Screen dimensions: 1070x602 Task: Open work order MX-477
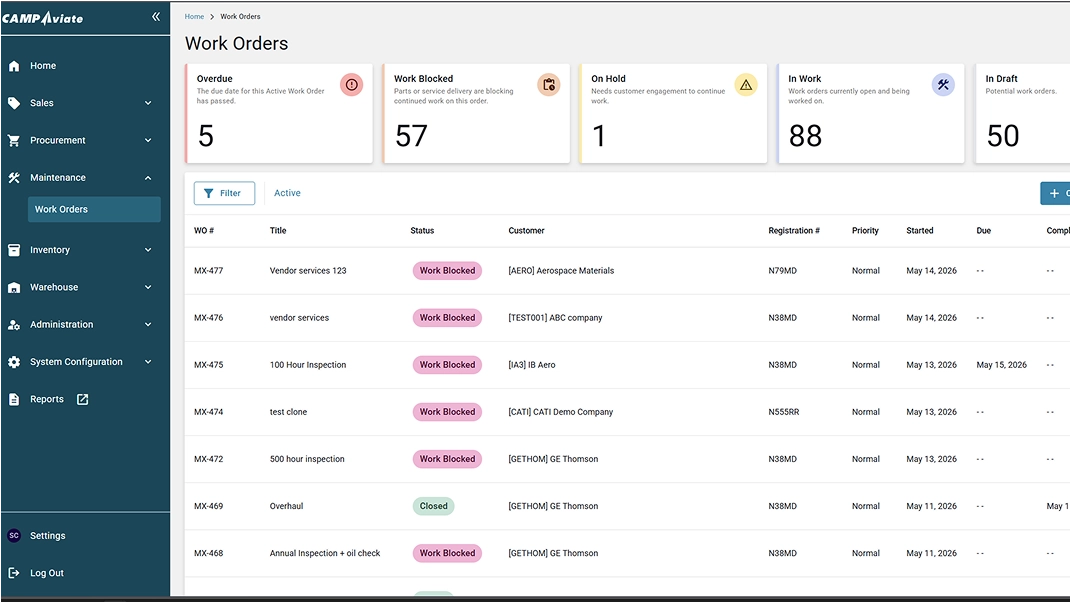209,271
